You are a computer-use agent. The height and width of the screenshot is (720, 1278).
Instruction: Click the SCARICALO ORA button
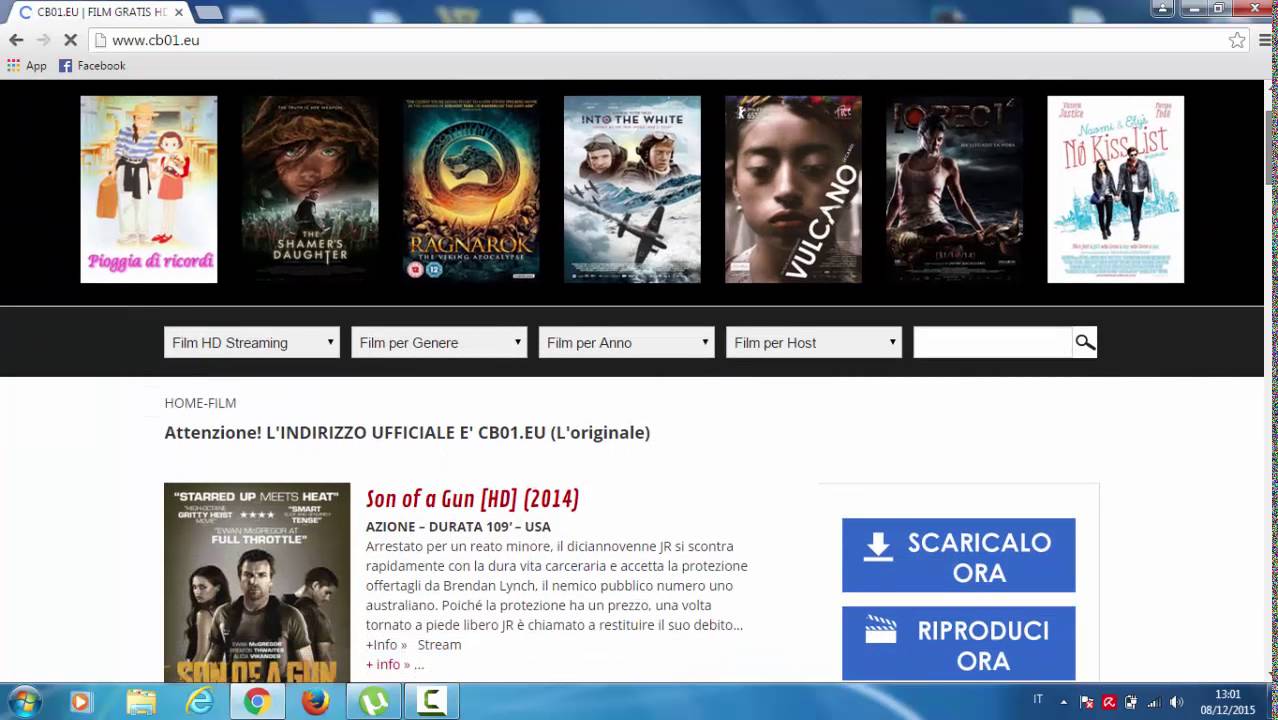coord(958,555)
